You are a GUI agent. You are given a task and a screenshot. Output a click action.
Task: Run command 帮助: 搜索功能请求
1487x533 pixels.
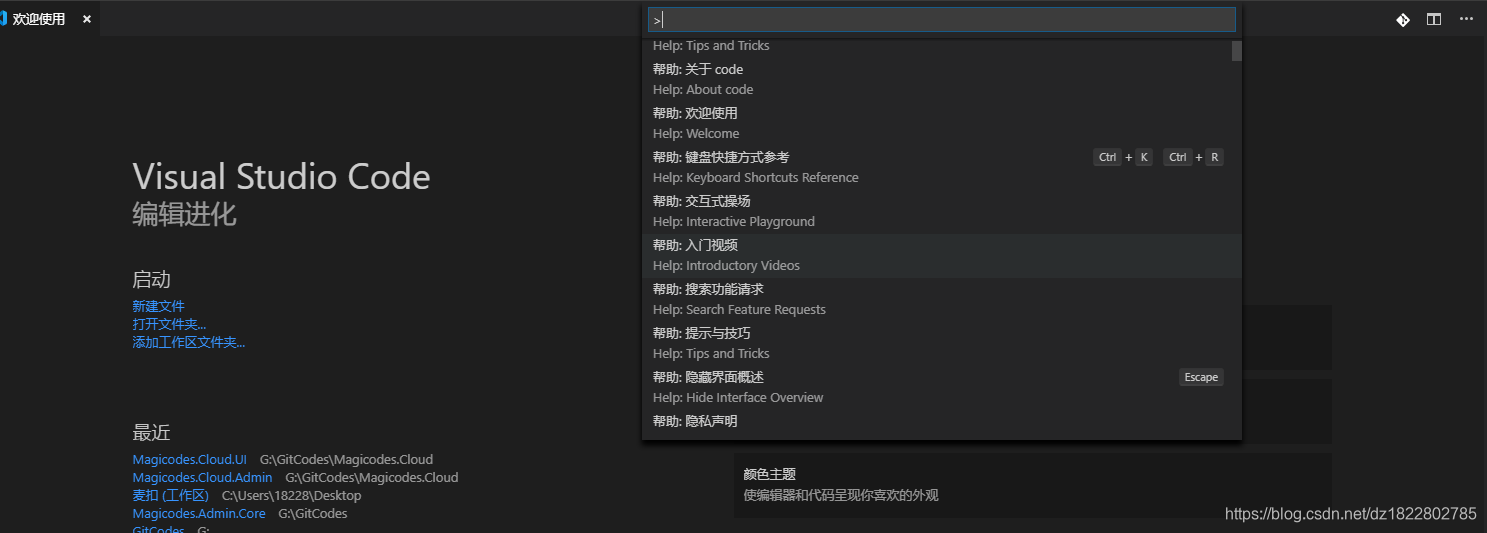[942, 299]
